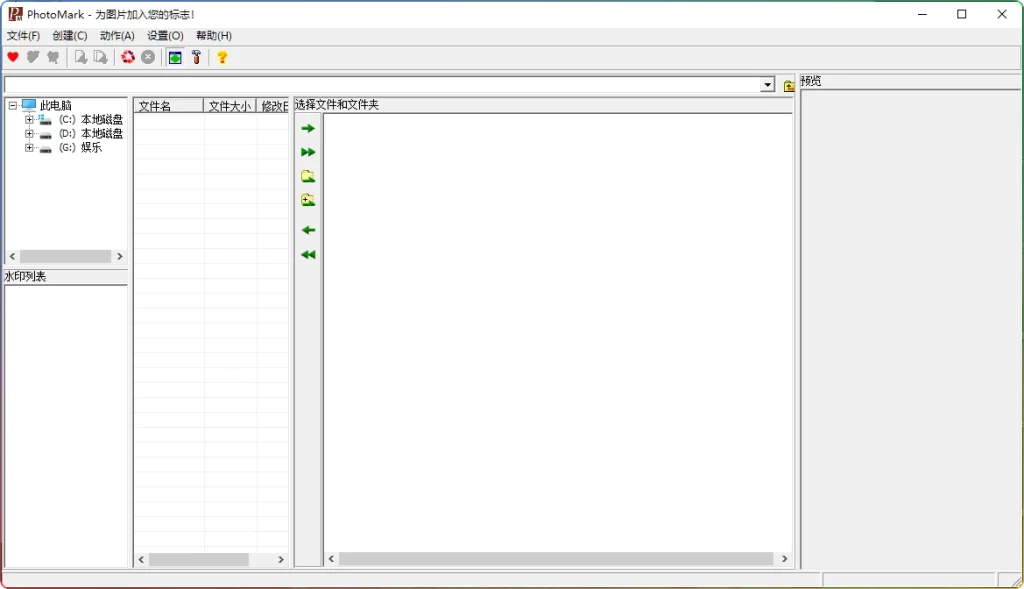
Task: Collapse the 此电脑 tree node
Action: coord(13,106)
